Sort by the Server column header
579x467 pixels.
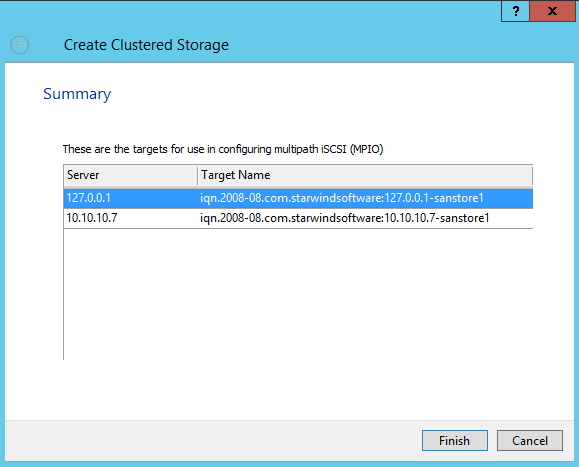pos(130,175)
